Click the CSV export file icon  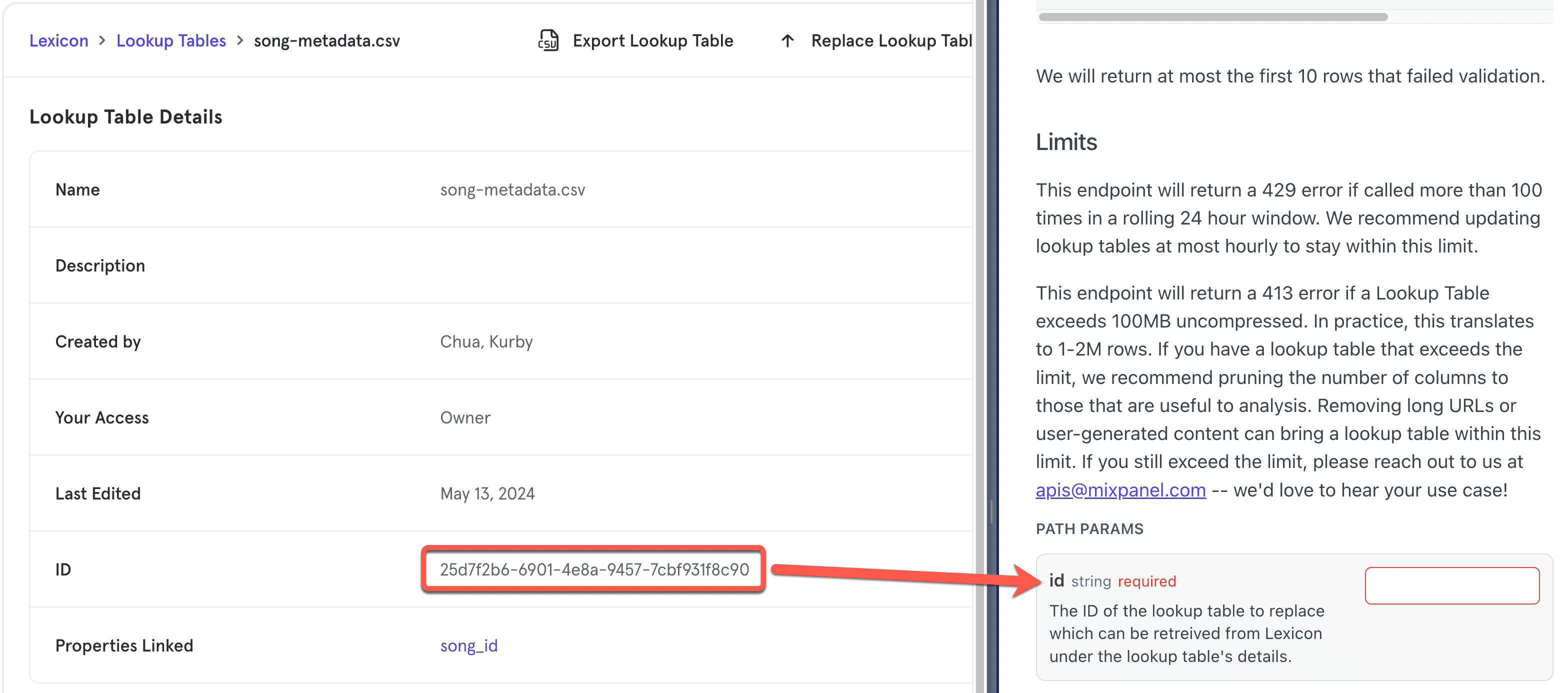[x=548, y=40]
